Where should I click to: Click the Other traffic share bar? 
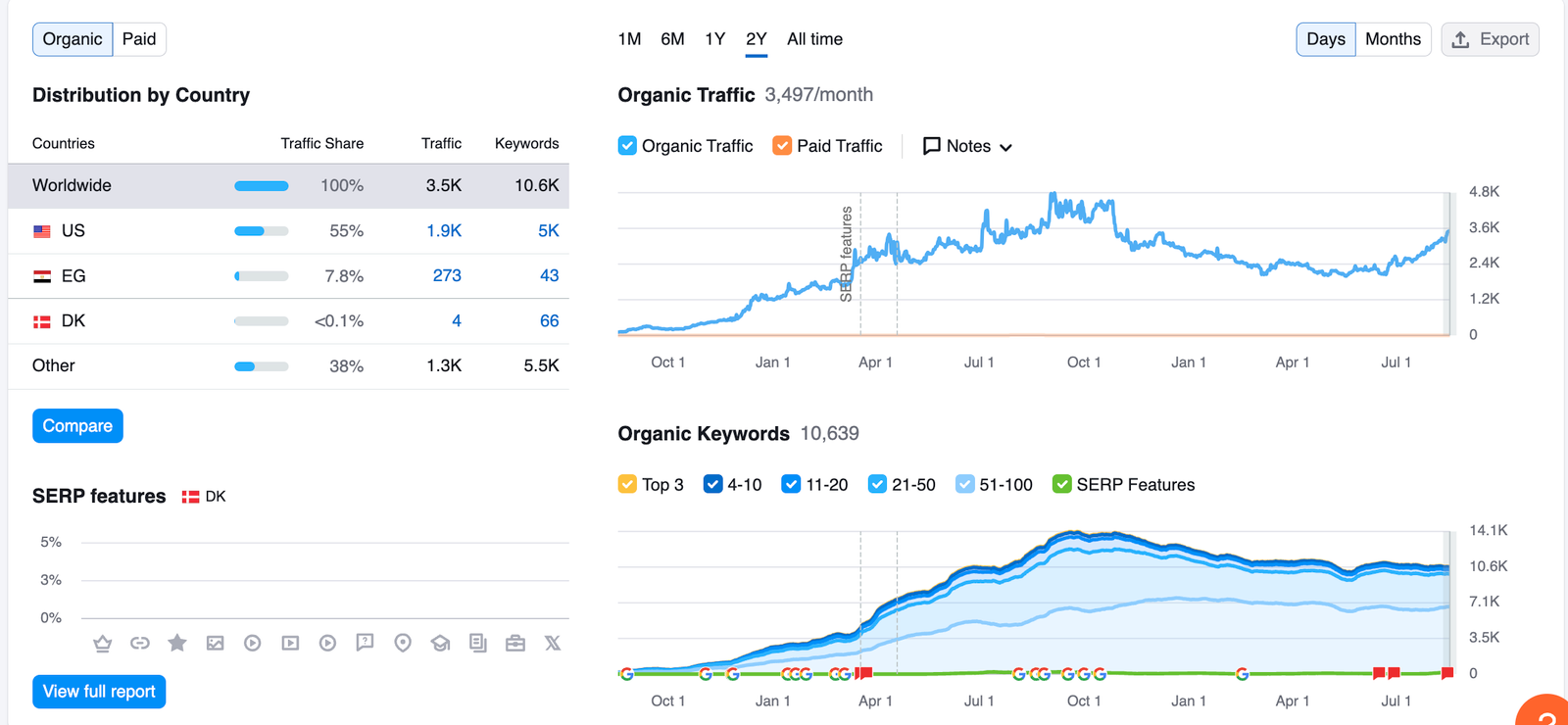262,366
